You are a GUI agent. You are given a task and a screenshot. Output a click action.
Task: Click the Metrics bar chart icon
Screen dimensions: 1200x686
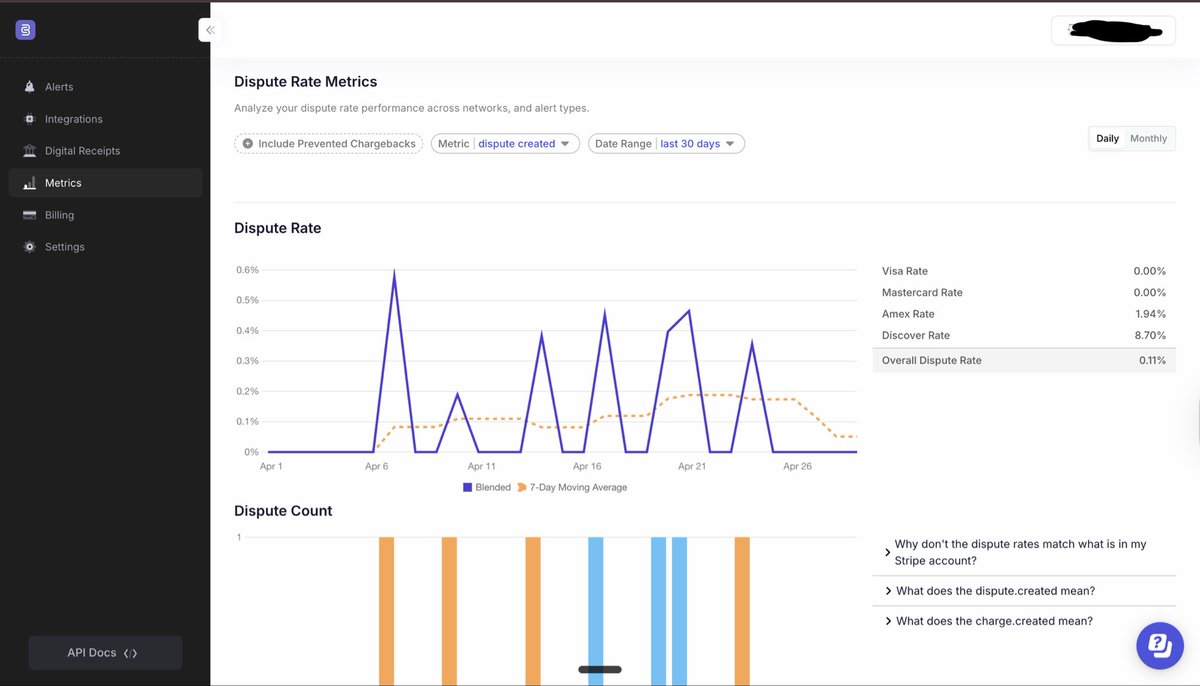coord(29,183)
